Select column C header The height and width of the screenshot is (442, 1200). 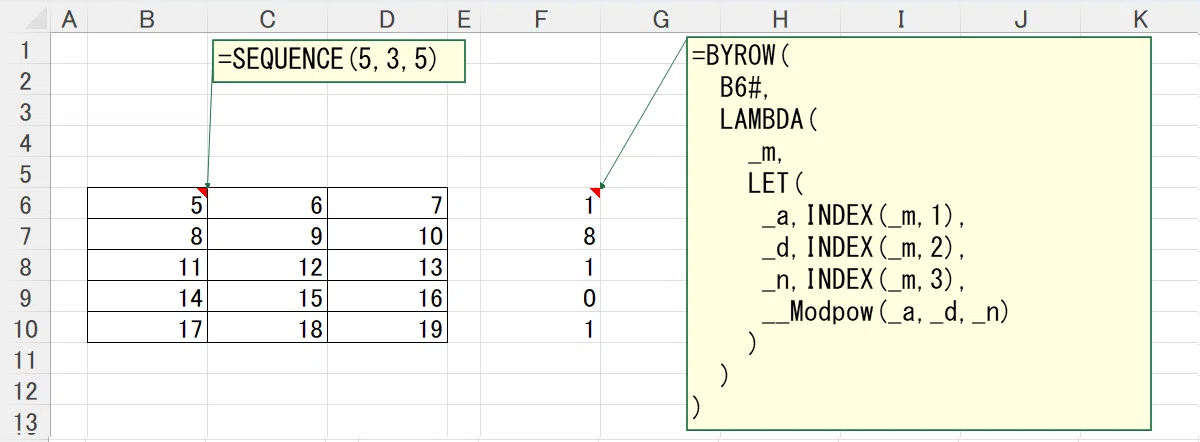tap(267, 18)
